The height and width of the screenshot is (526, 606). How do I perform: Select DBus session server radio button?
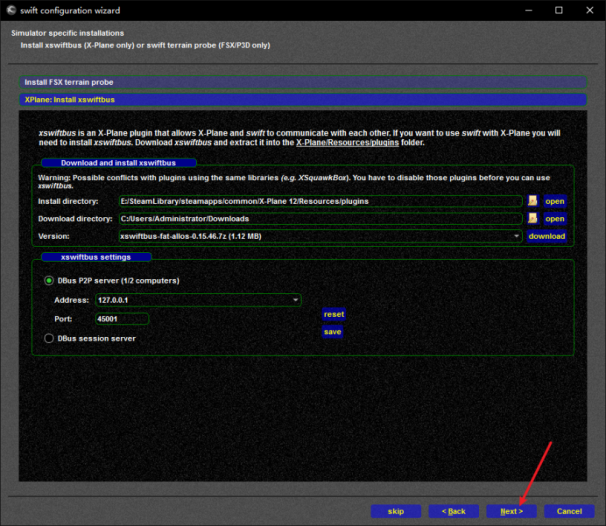click(x=49, y=339)
